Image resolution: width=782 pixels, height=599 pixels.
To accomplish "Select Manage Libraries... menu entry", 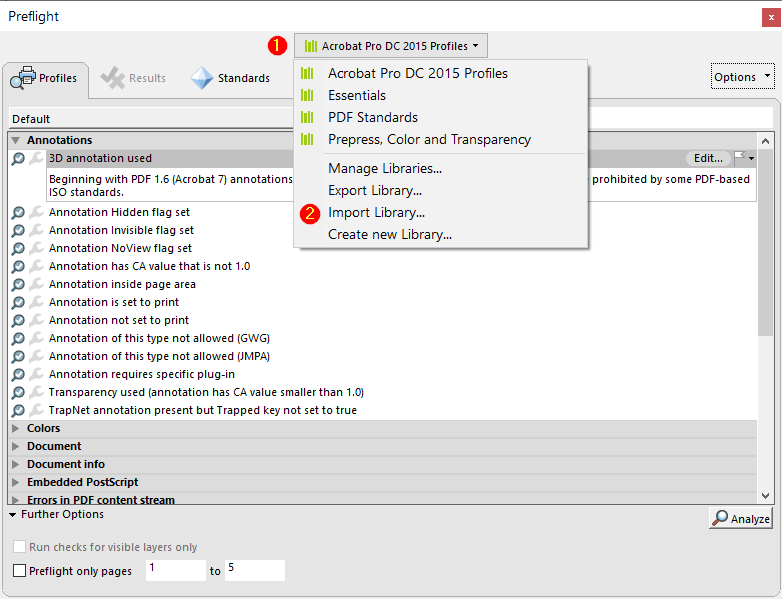I will click(x=384, y=169).
